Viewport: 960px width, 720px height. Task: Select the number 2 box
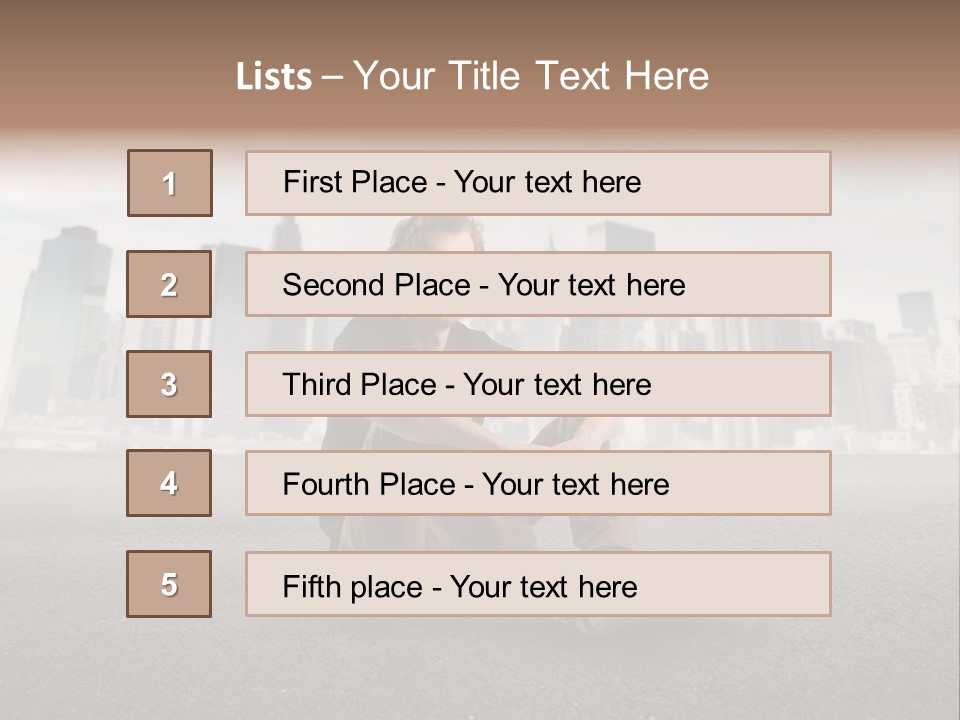169,284
